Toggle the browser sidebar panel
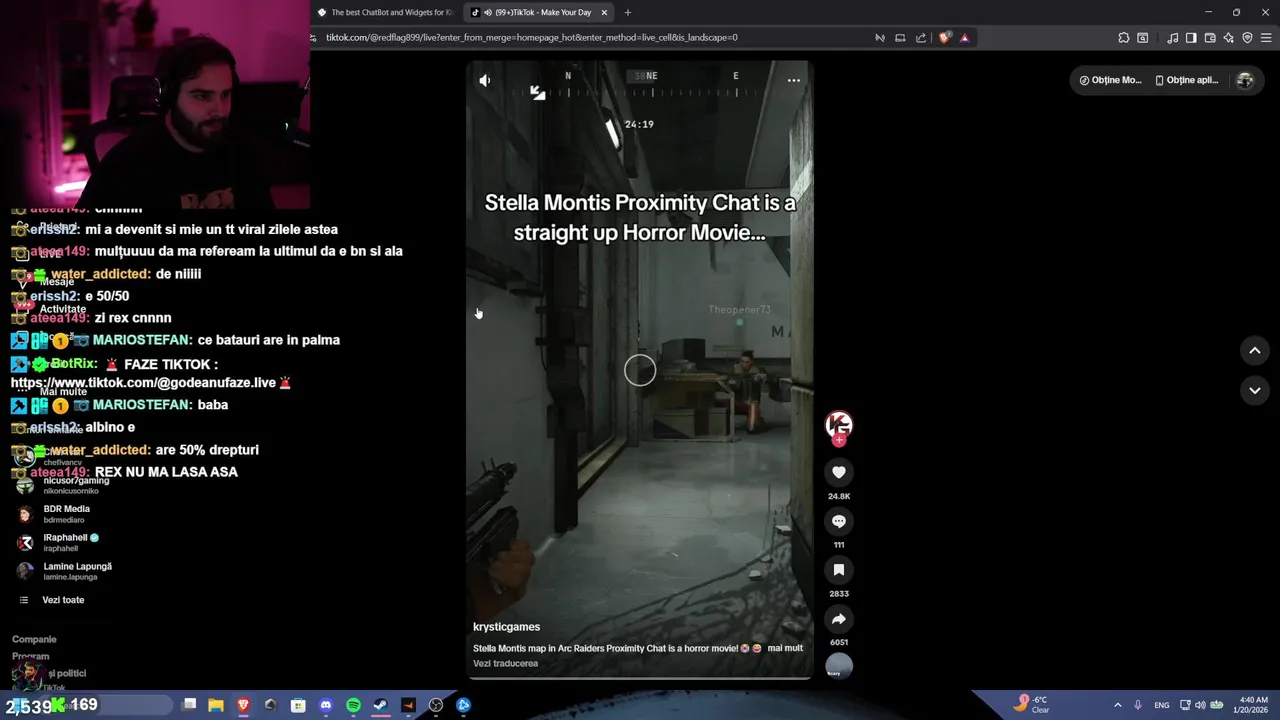Viewport: 1280px width, 720px height. [1191, 38]
